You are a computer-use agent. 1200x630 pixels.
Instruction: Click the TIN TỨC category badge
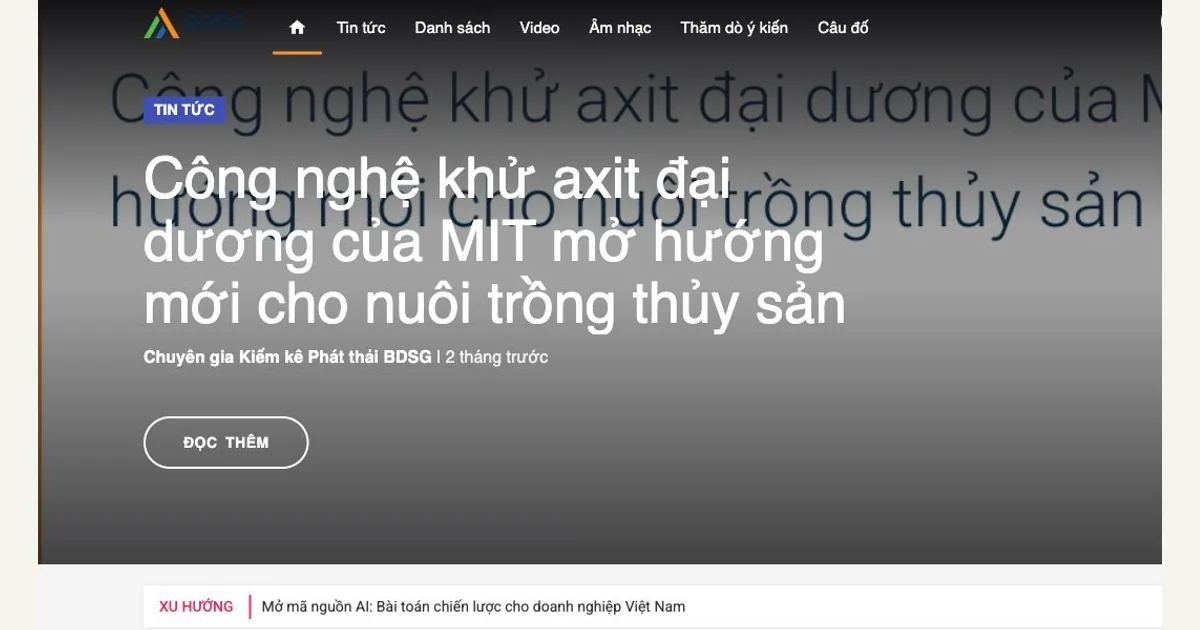pos(184,110)
